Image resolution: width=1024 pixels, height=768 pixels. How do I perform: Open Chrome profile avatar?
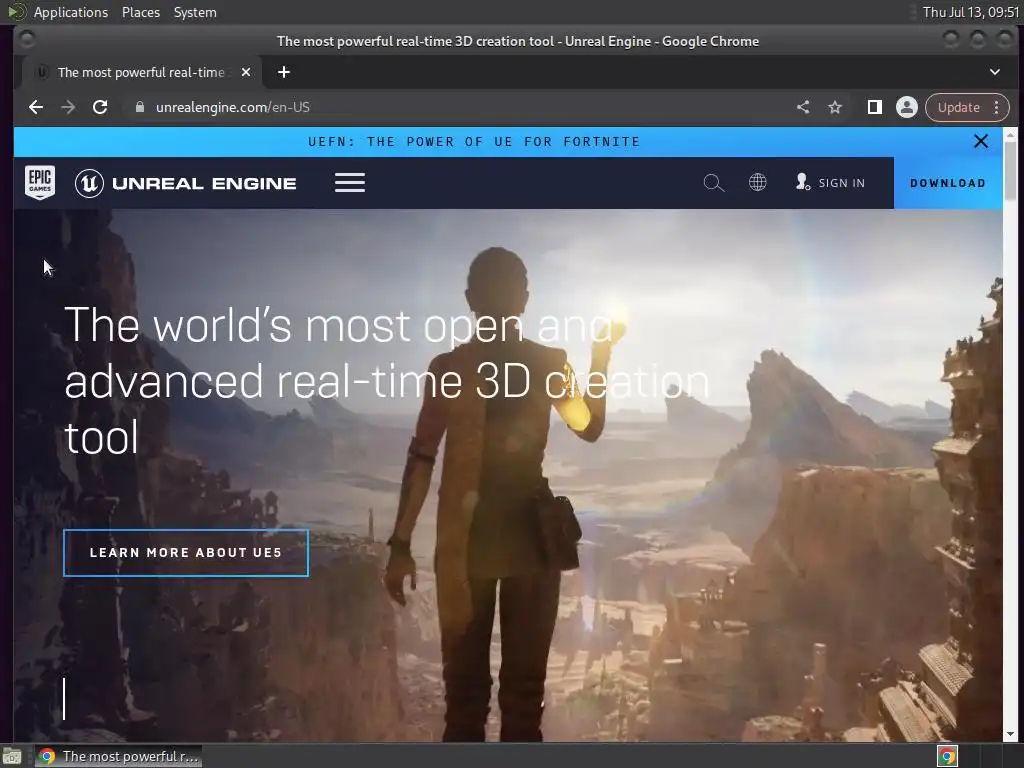pos(907,107)
